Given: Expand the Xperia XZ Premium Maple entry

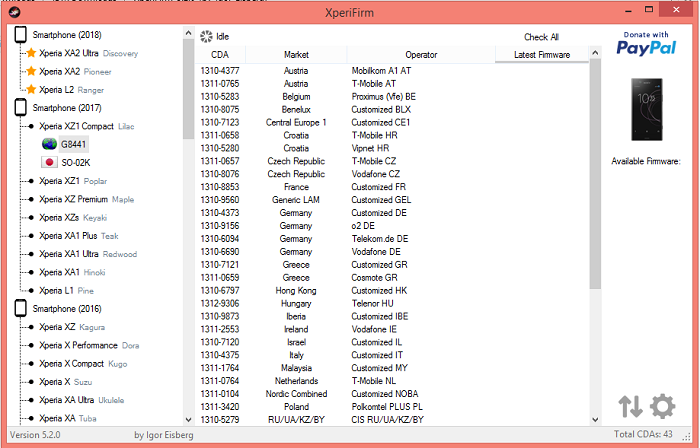Looking at the screenshot, I should tap(72, 199).
